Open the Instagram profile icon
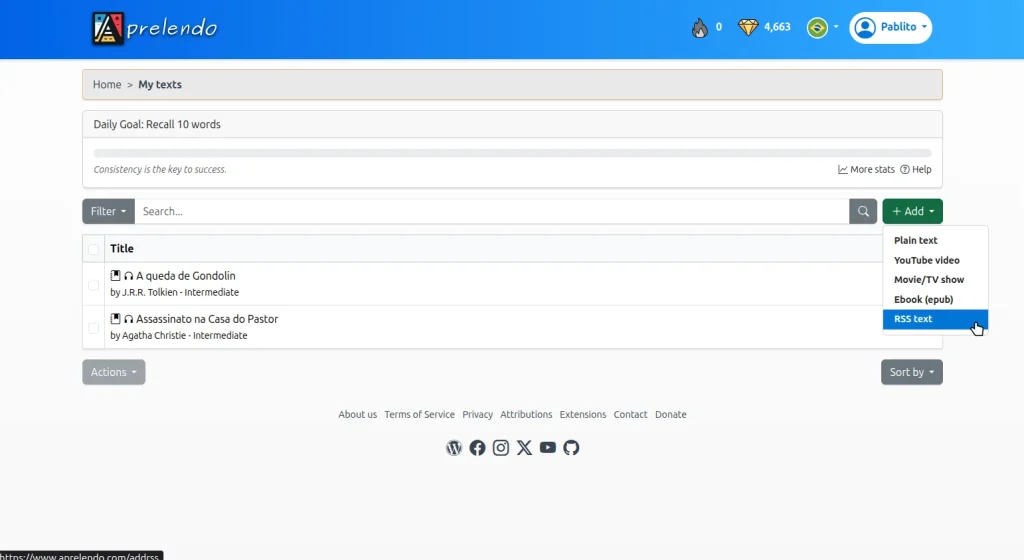 pyautogui.click(x=501, y=448)
